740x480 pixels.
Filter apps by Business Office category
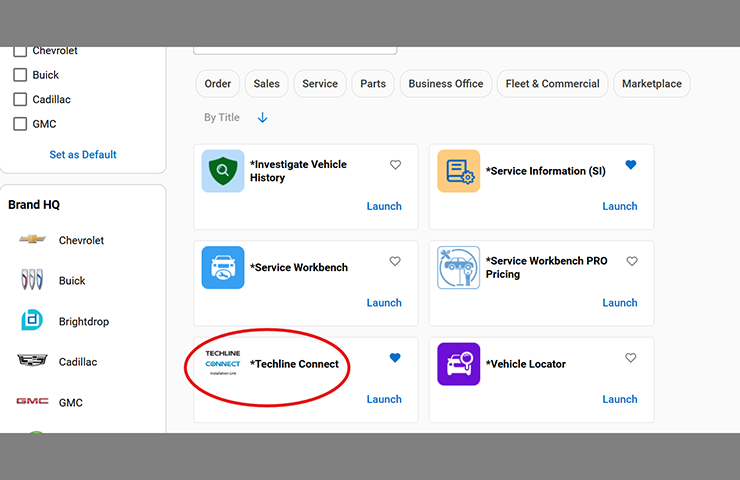446,84
